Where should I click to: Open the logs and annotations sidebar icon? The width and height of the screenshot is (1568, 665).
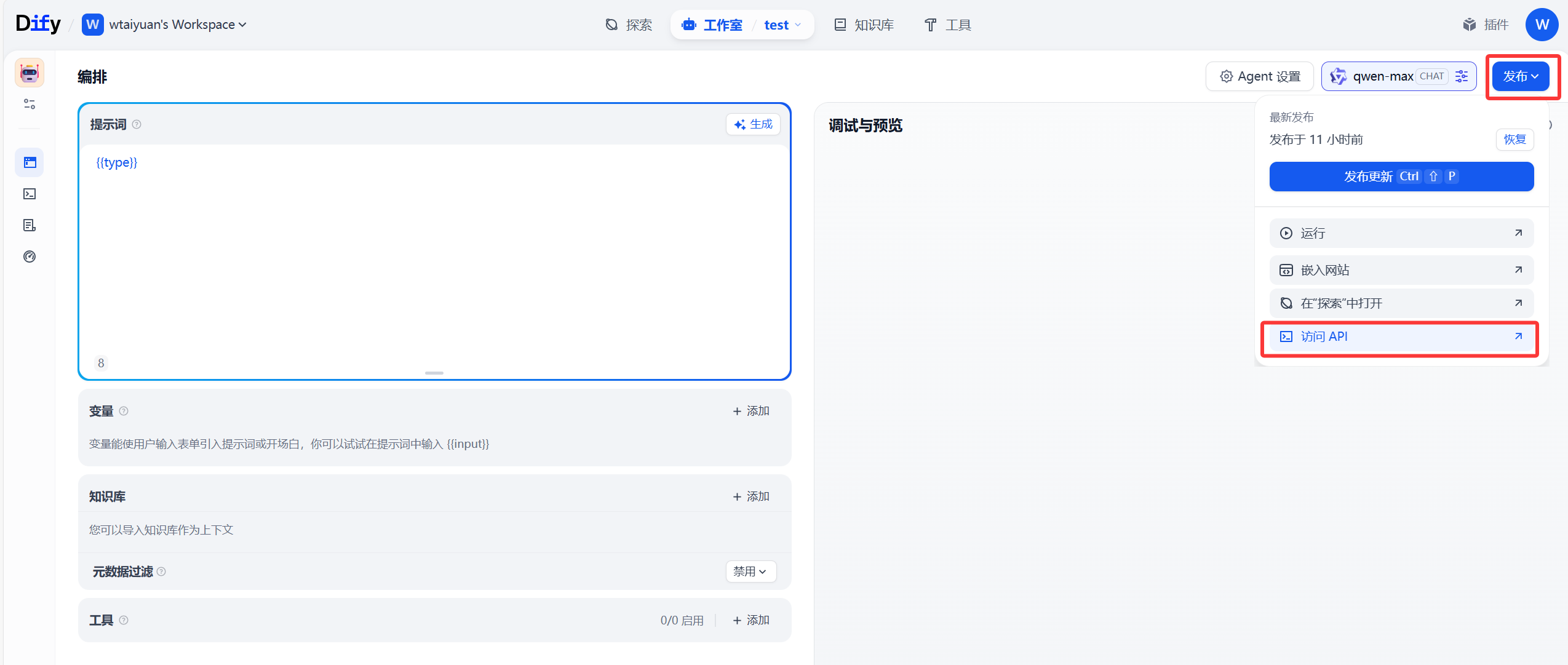30,225
